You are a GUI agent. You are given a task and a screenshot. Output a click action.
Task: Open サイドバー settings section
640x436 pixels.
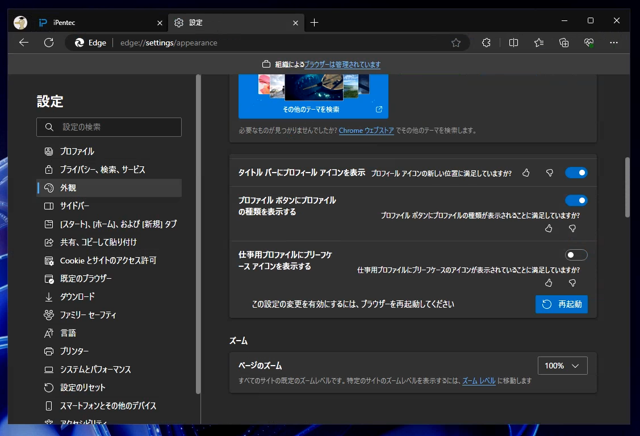[109, 206]
